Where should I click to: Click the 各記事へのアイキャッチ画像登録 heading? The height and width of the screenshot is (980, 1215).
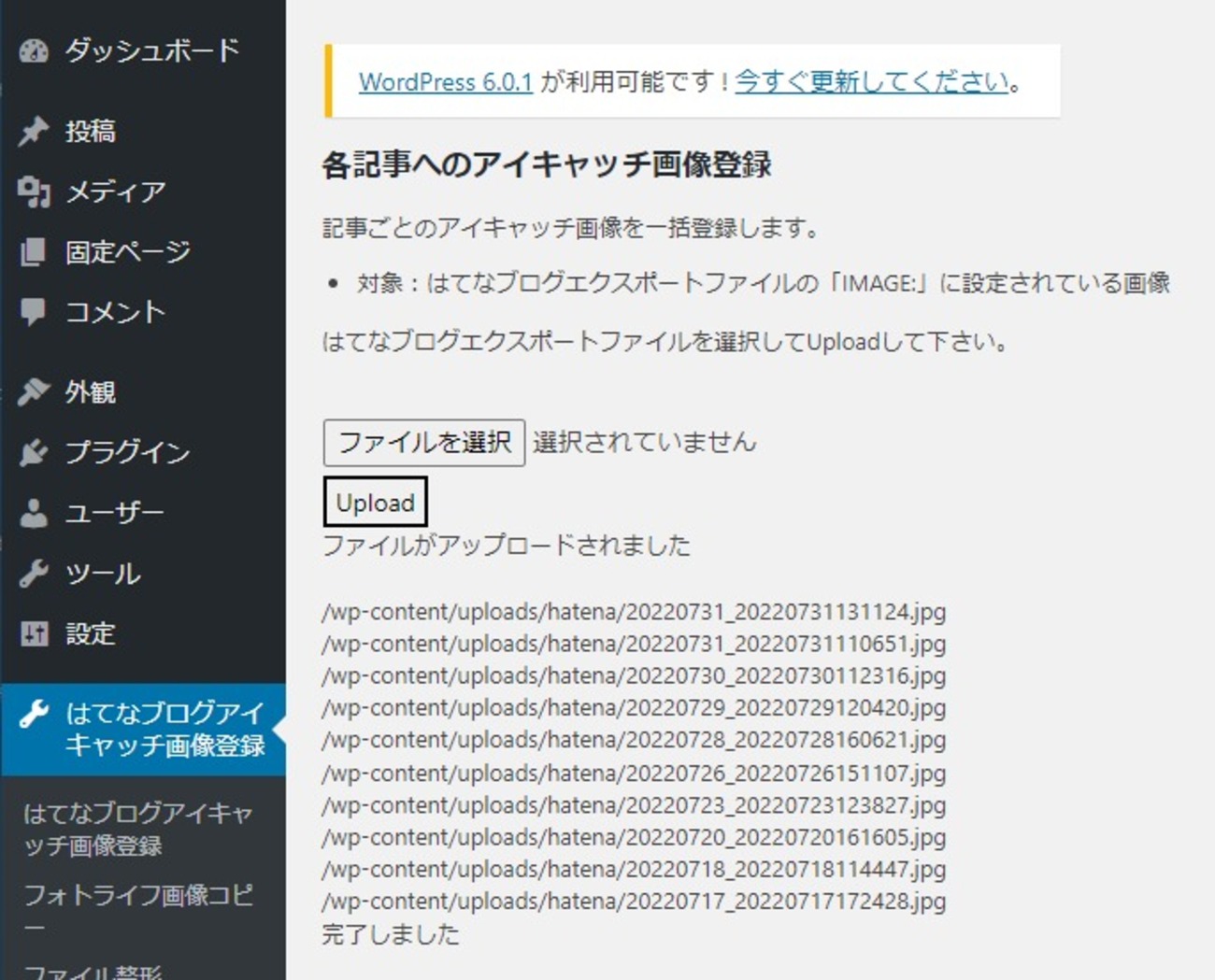(x=547, y=165)
